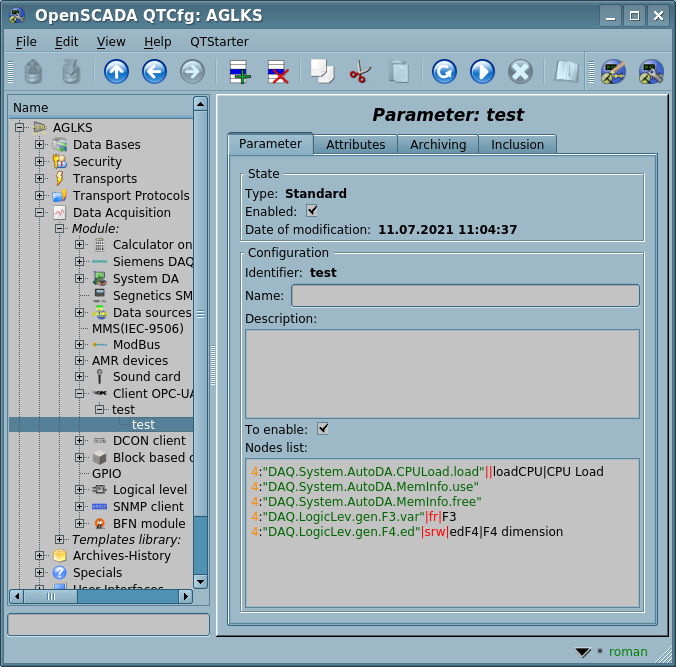
Task: Switch to the Archiving tab
Action: [438, 144]
